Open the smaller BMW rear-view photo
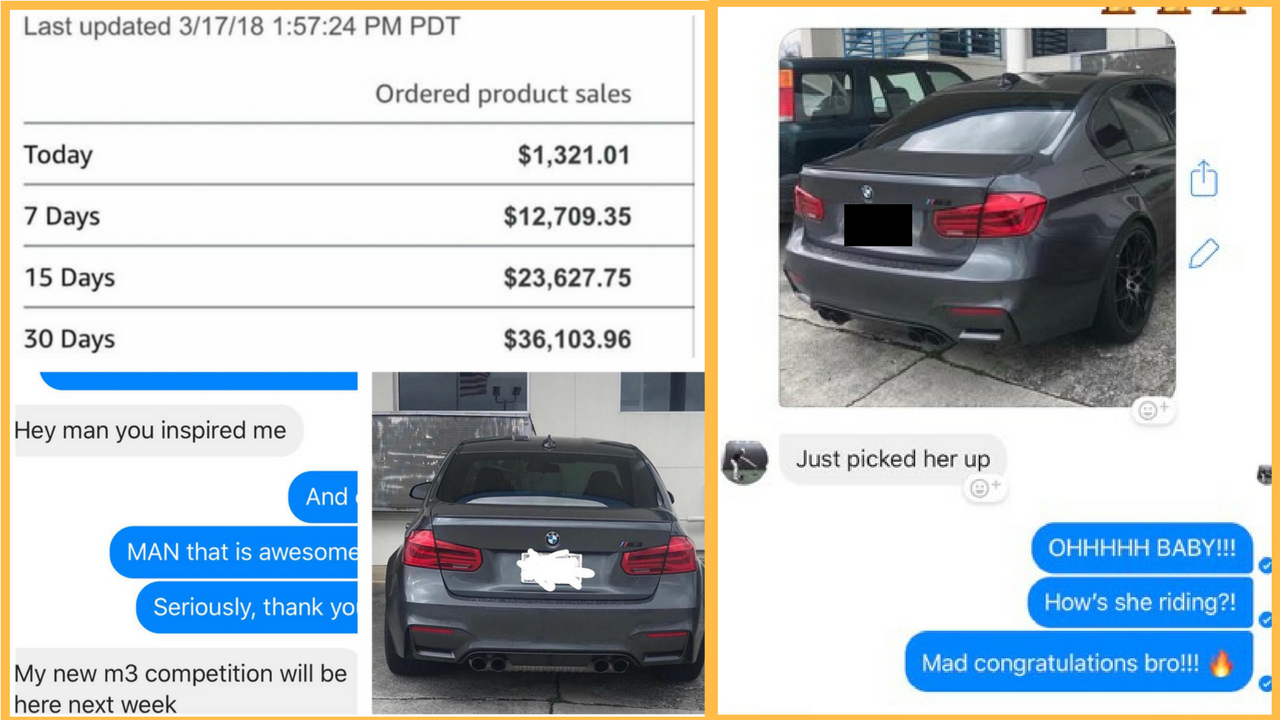 (538, 542)
